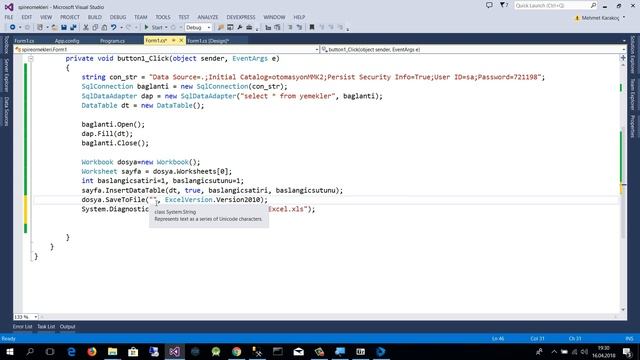Close the active Form1.cs* tab
The height and width of the screenshot is (360, 640).
(x=181, y=40)
